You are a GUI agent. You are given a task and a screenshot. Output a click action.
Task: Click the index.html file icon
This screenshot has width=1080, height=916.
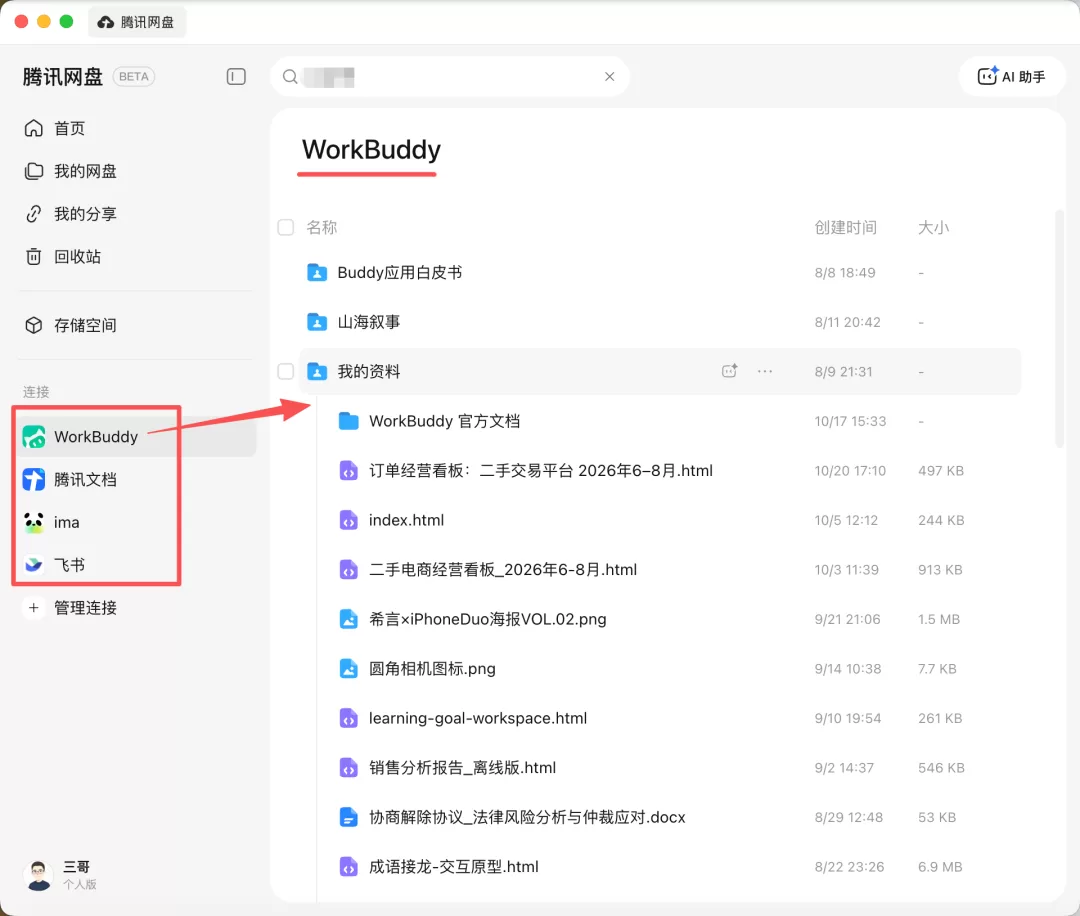coord(349,520)
